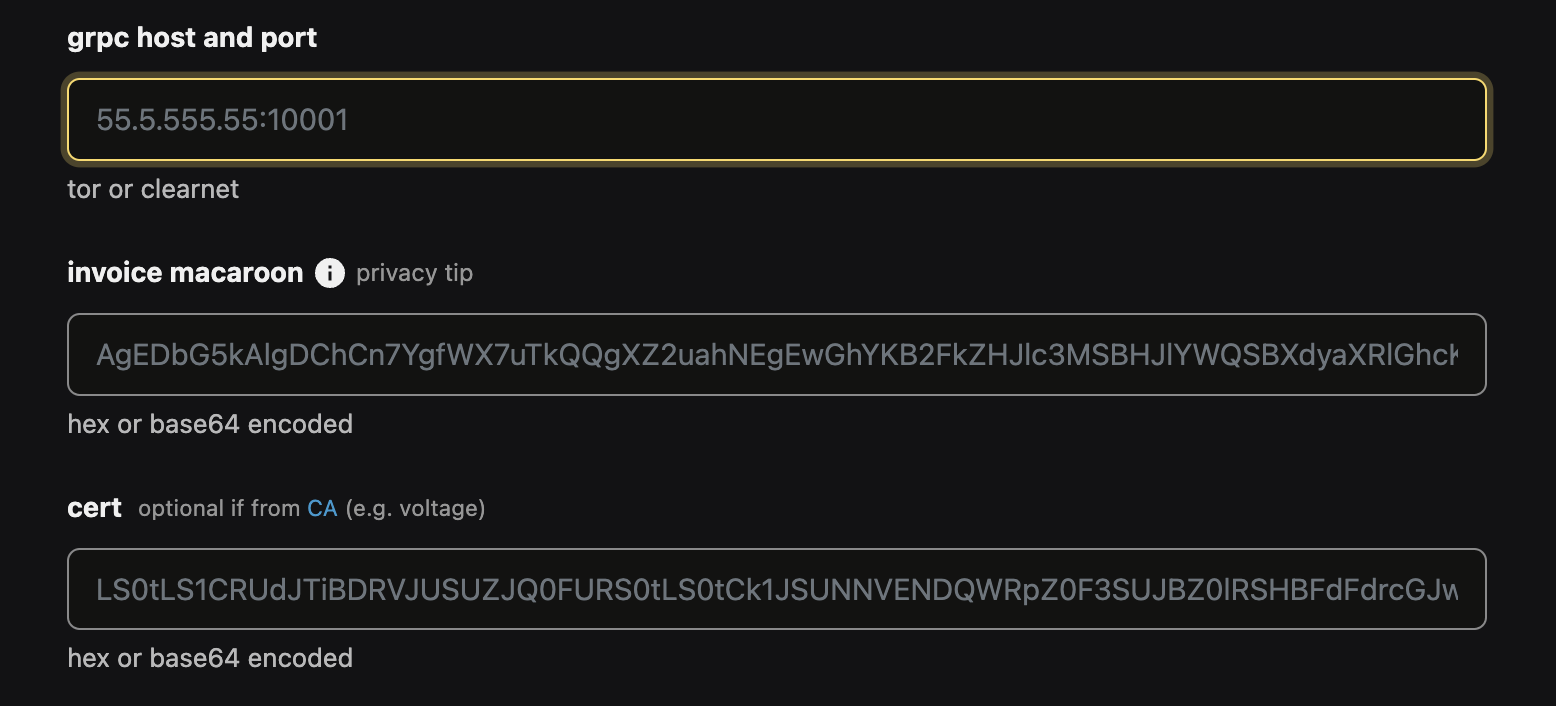Click 'hex' hint below invoice macaroon field
Viewport: 1556px width, 706px height.
click(x=88, y=424)
